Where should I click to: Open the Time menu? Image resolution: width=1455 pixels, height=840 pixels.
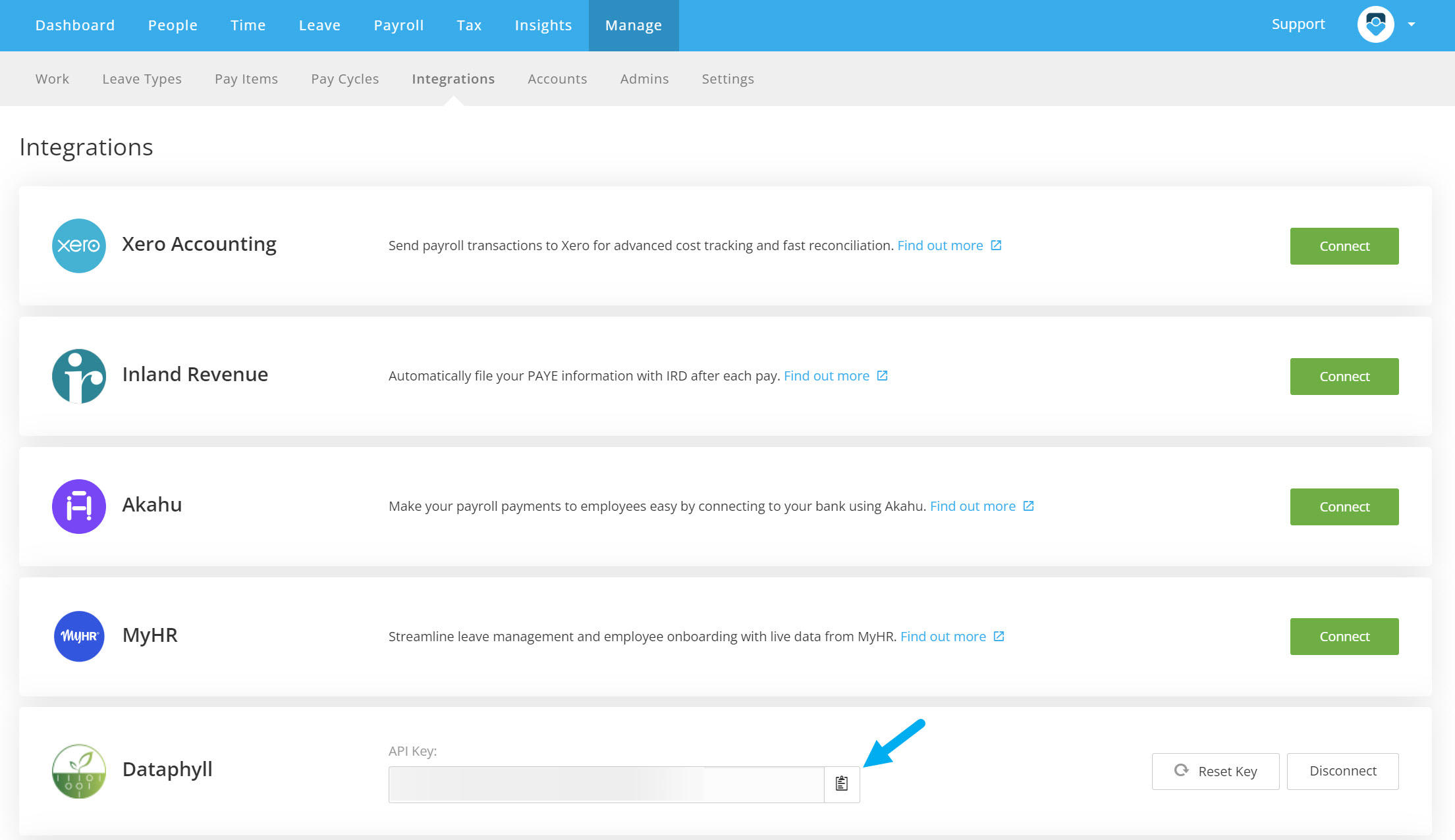(248, 25)
